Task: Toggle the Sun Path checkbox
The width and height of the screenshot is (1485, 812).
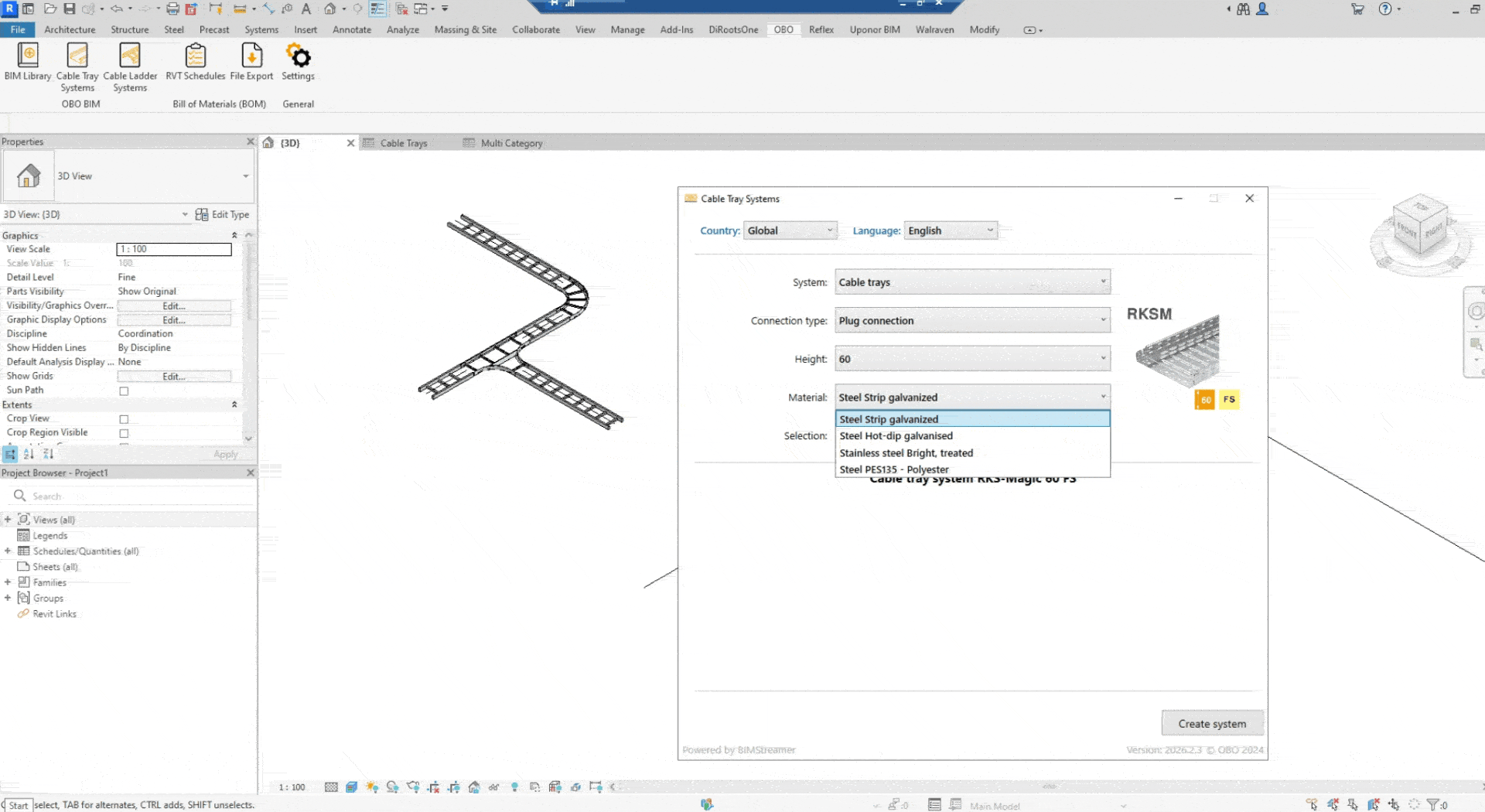Action: (124, 391)
